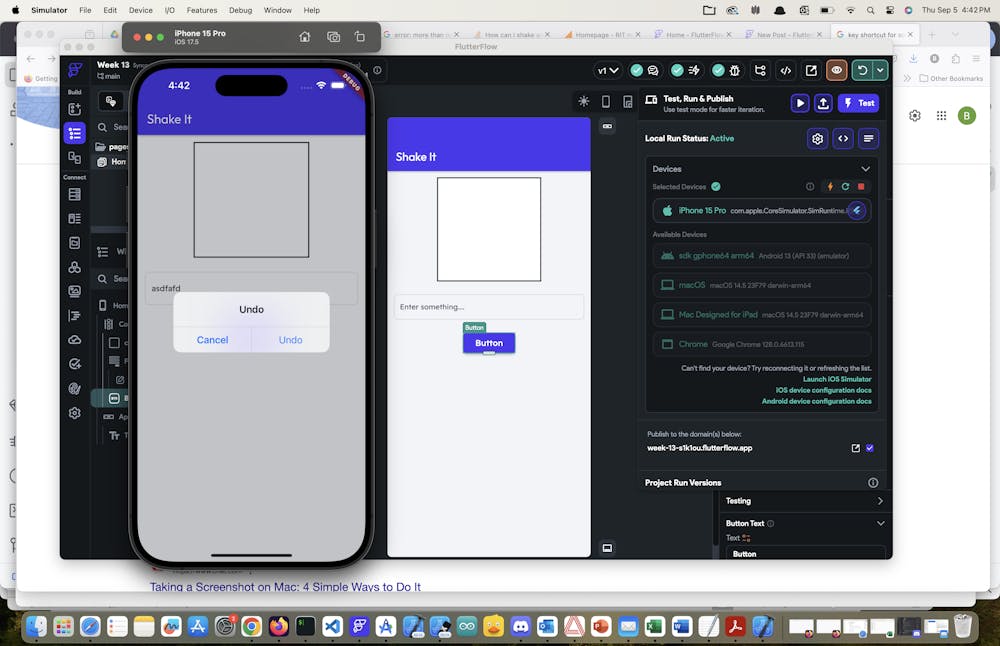
Task: Select the Widget Tree sidebar icon
Action: coord(75,133)
